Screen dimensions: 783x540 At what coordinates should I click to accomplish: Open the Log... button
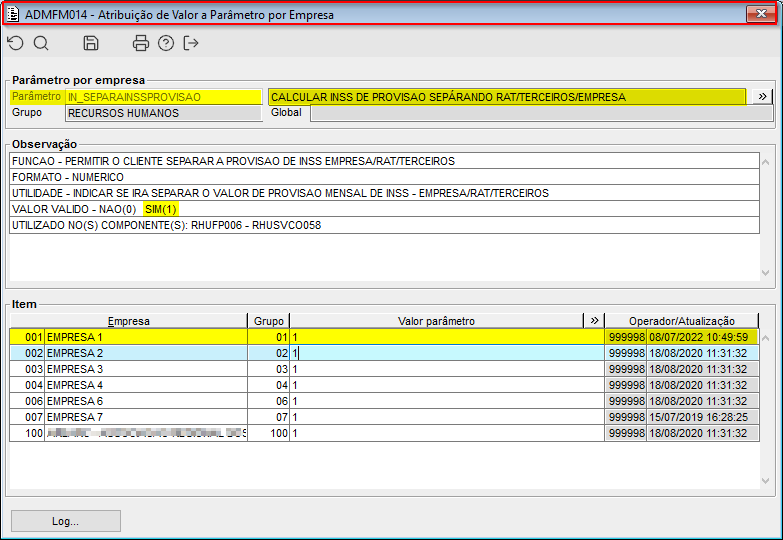65,521
